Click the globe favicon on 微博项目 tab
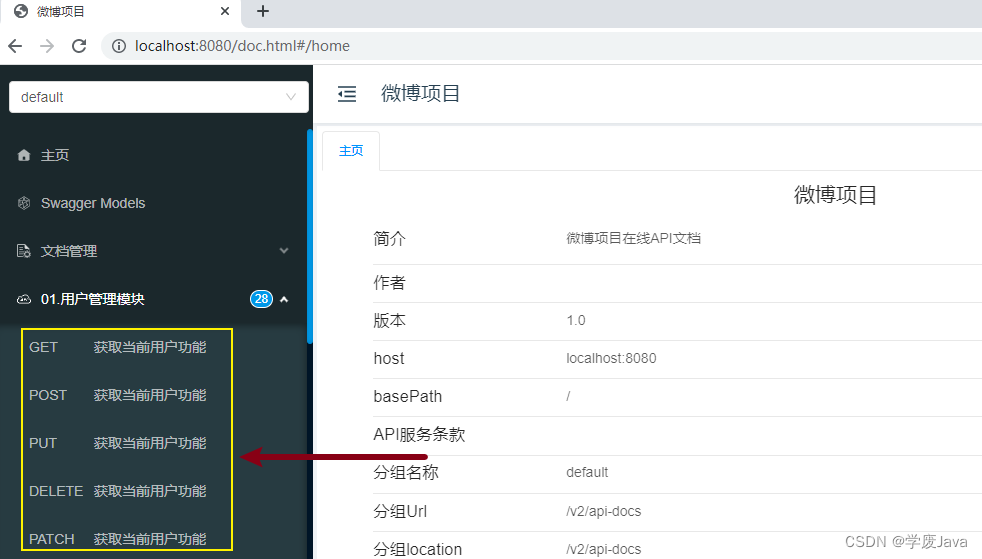Image resolution: width=982 pixels, height=559 pixels. tap(21, 11)
